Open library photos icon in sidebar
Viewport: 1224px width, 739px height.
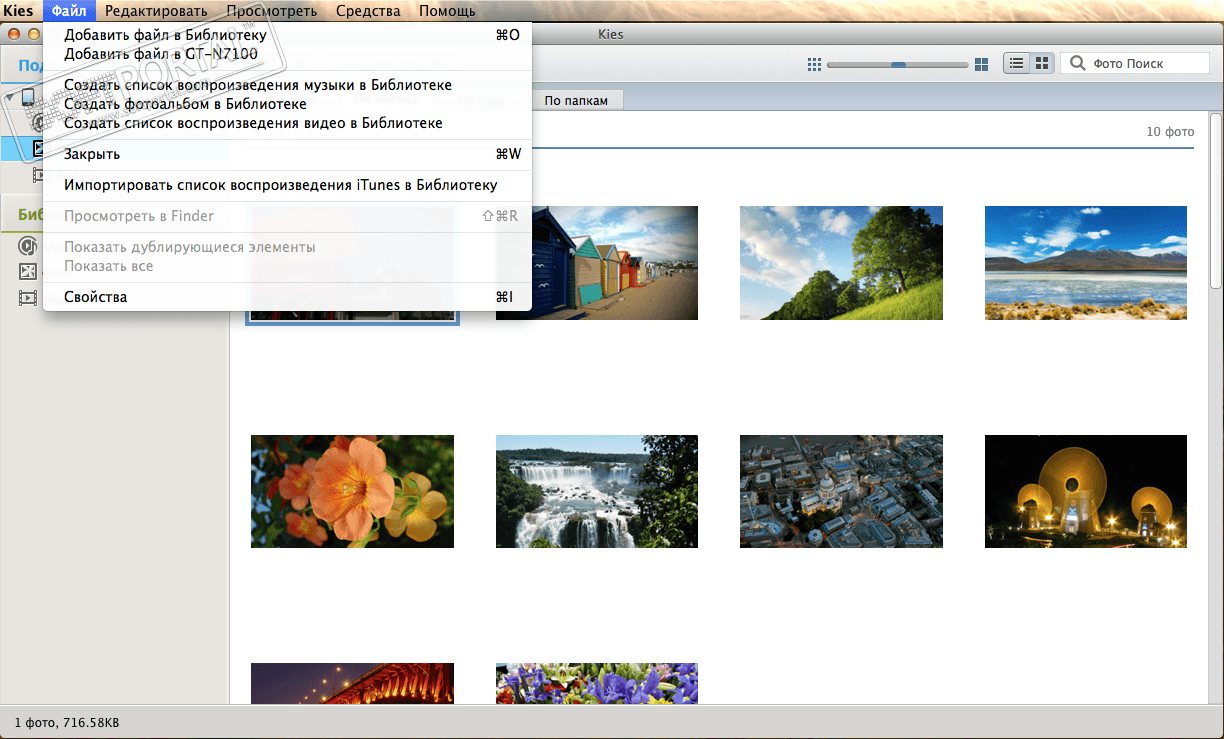tap(28, 271)
